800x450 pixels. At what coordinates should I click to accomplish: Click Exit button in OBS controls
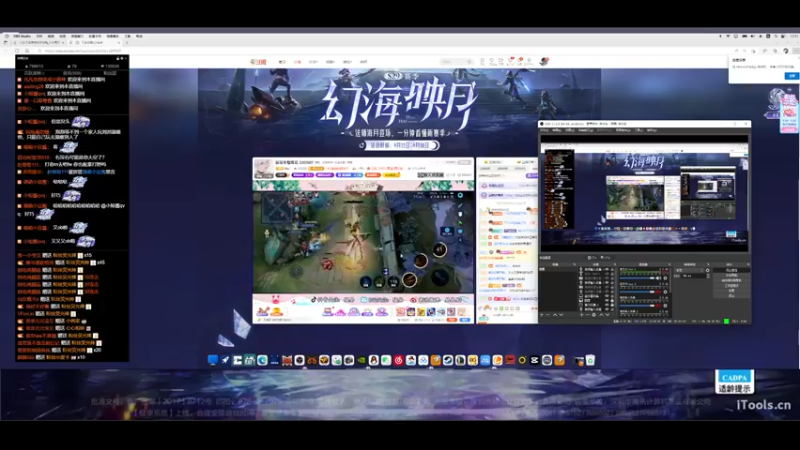point(732,295)
